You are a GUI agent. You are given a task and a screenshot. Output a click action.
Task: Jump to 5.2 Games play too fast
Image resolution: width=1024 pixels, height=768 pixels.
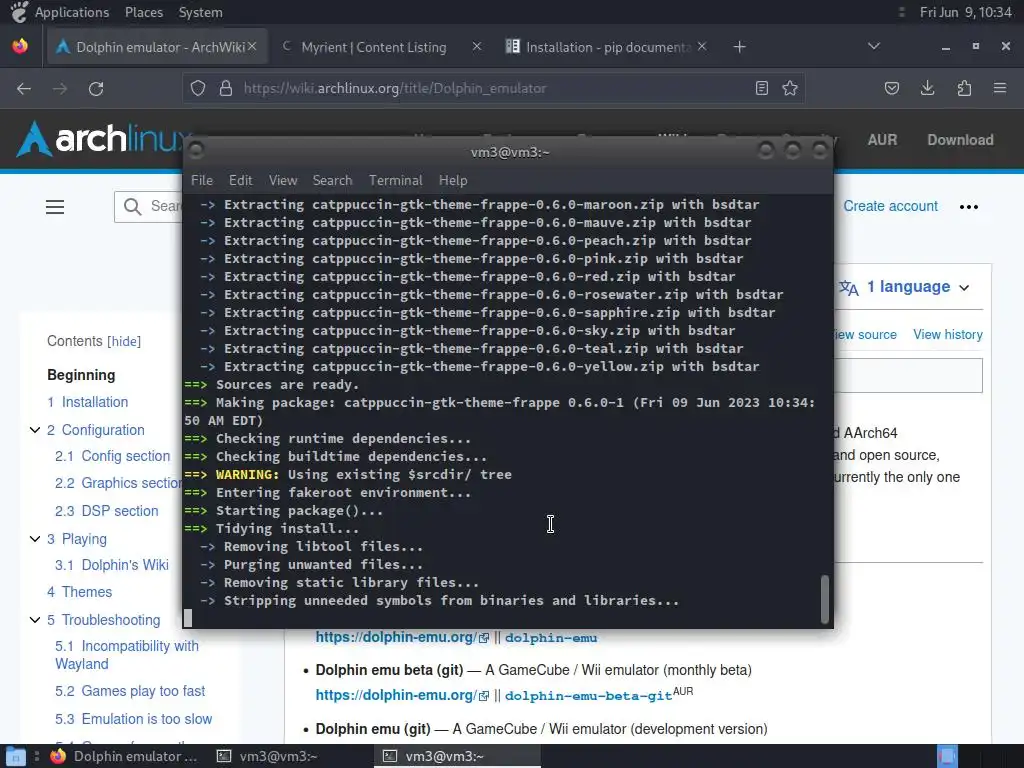point(130,691)
